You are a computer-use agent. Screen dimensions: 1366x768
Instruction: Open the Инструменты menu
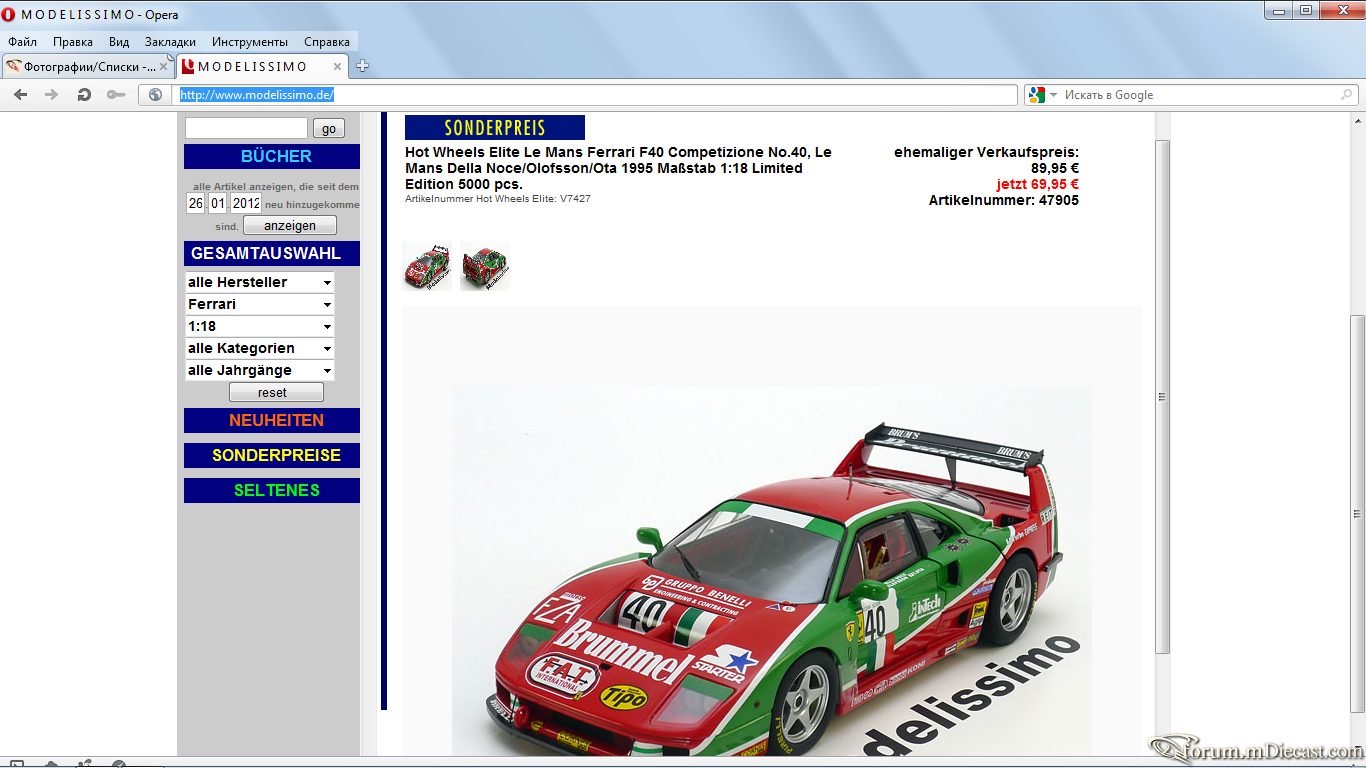[x=250, y=42]
